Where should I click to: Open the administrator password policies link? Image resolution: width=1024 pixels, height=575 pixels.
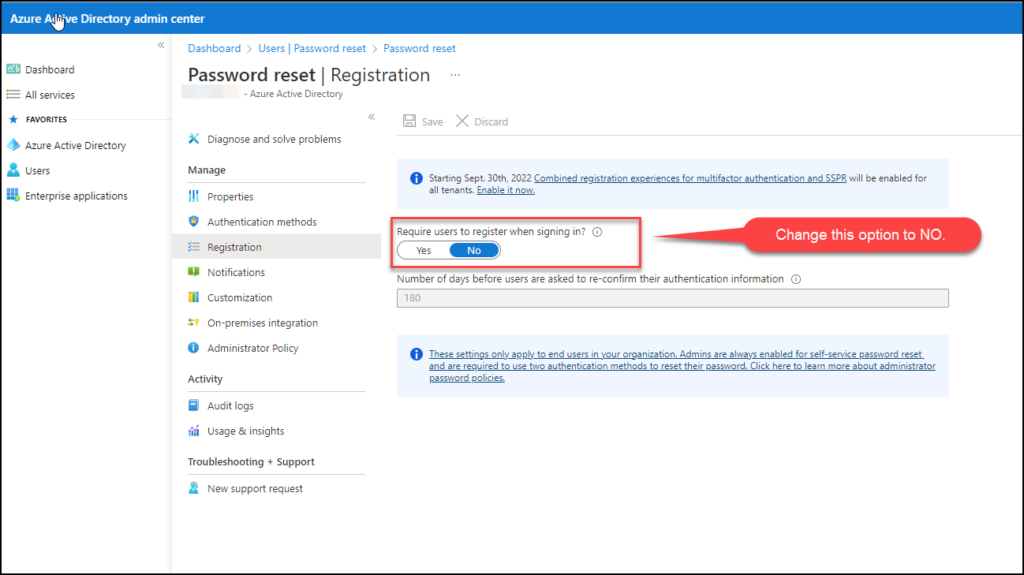[682, 365]
